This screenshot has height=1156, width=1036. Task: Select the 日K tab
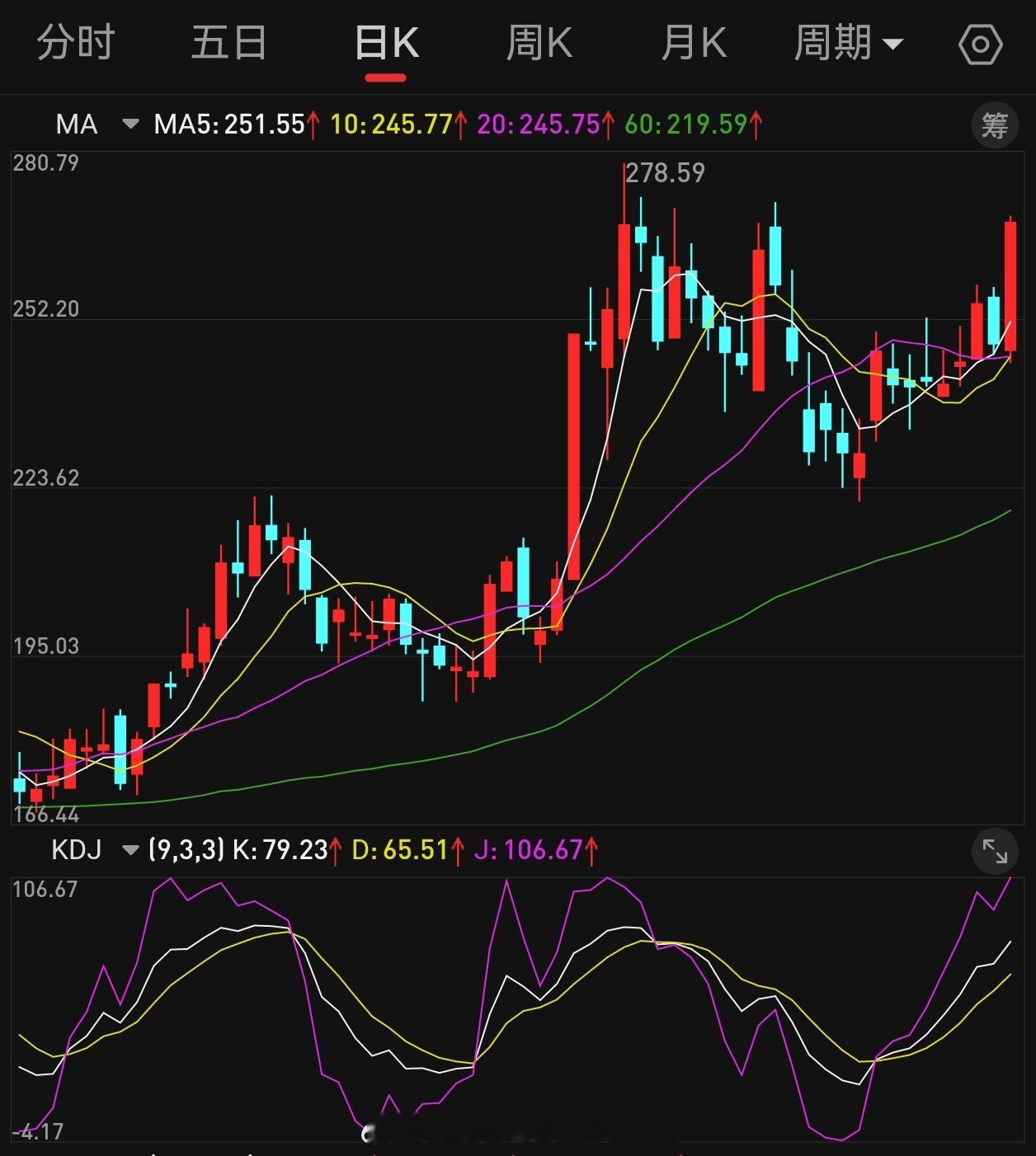386,43
